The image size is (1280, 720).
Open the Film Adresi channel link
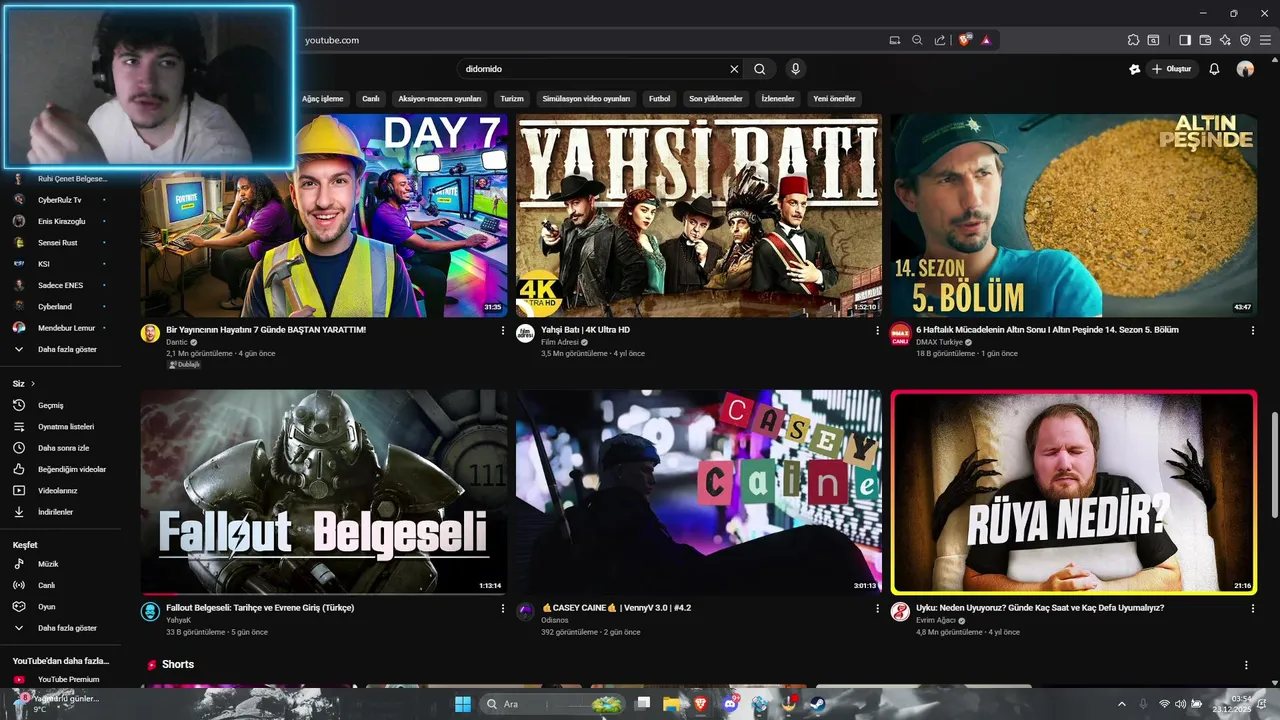[560, 342]
